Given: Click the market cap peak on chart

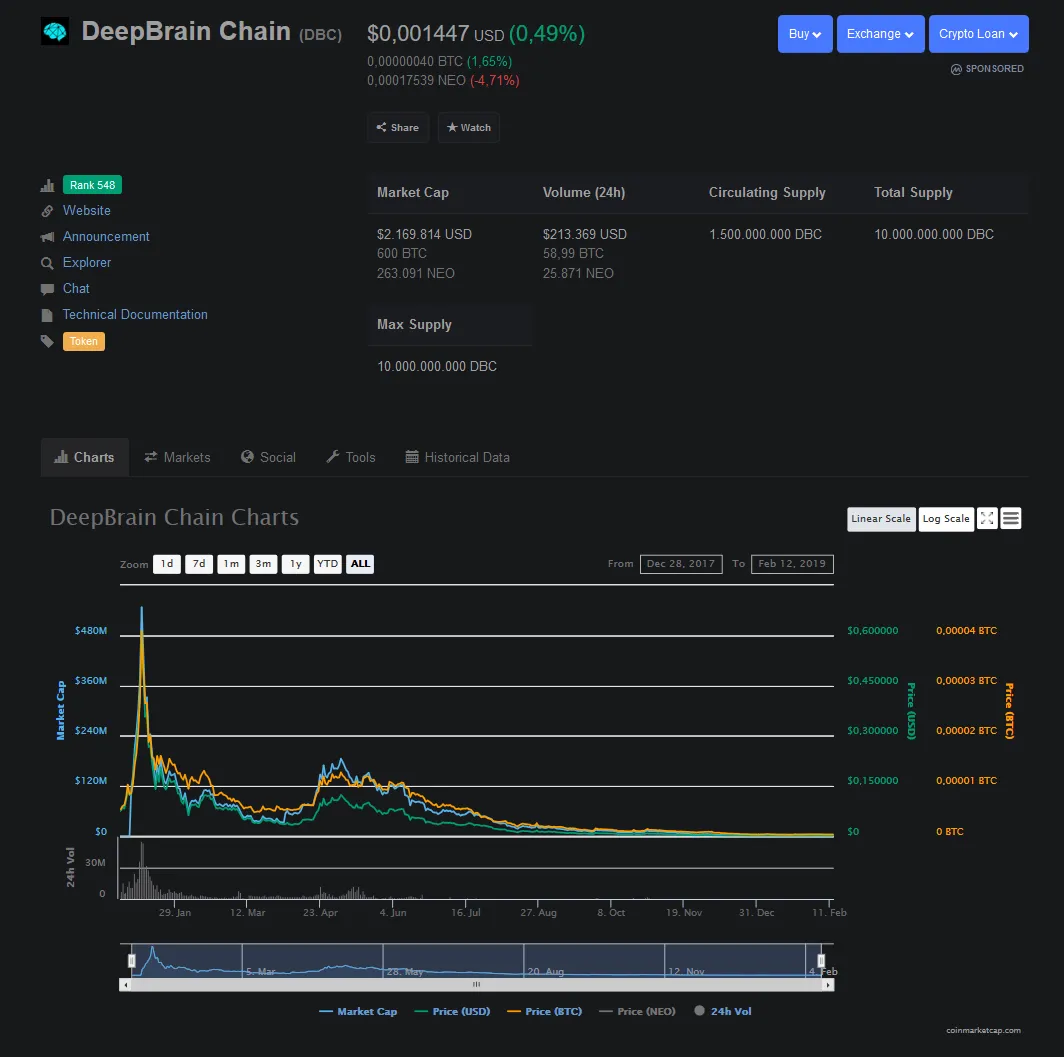Looking at the screenshot, I should 141,609.
